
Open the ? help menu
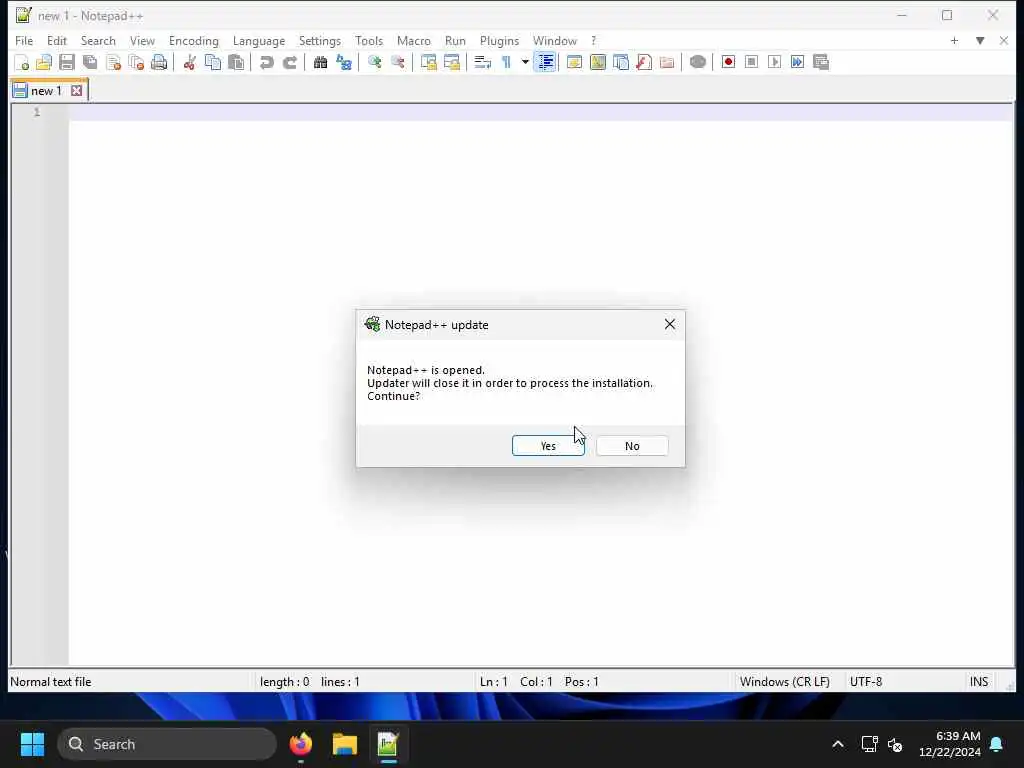pyautogui.click(x=594, y=40)
